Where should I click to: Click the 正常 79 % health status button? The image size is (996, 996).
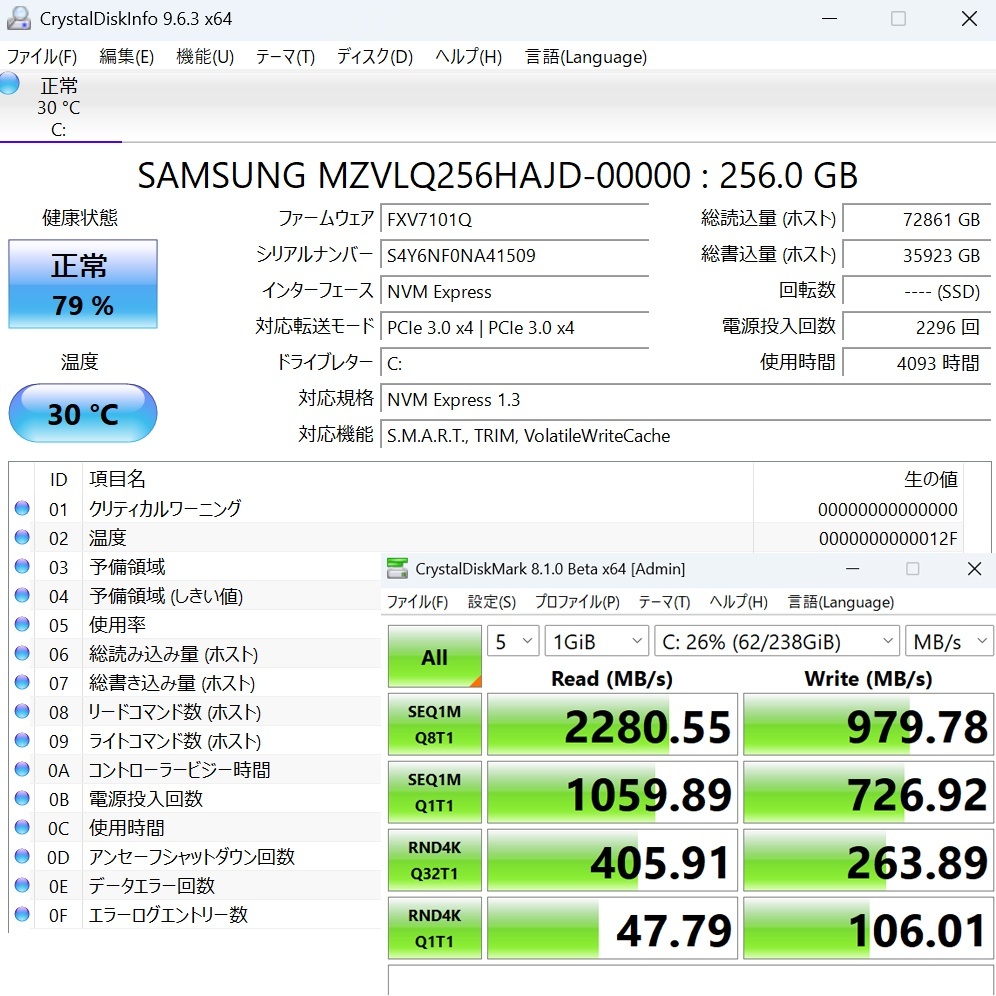click(83, 284)
